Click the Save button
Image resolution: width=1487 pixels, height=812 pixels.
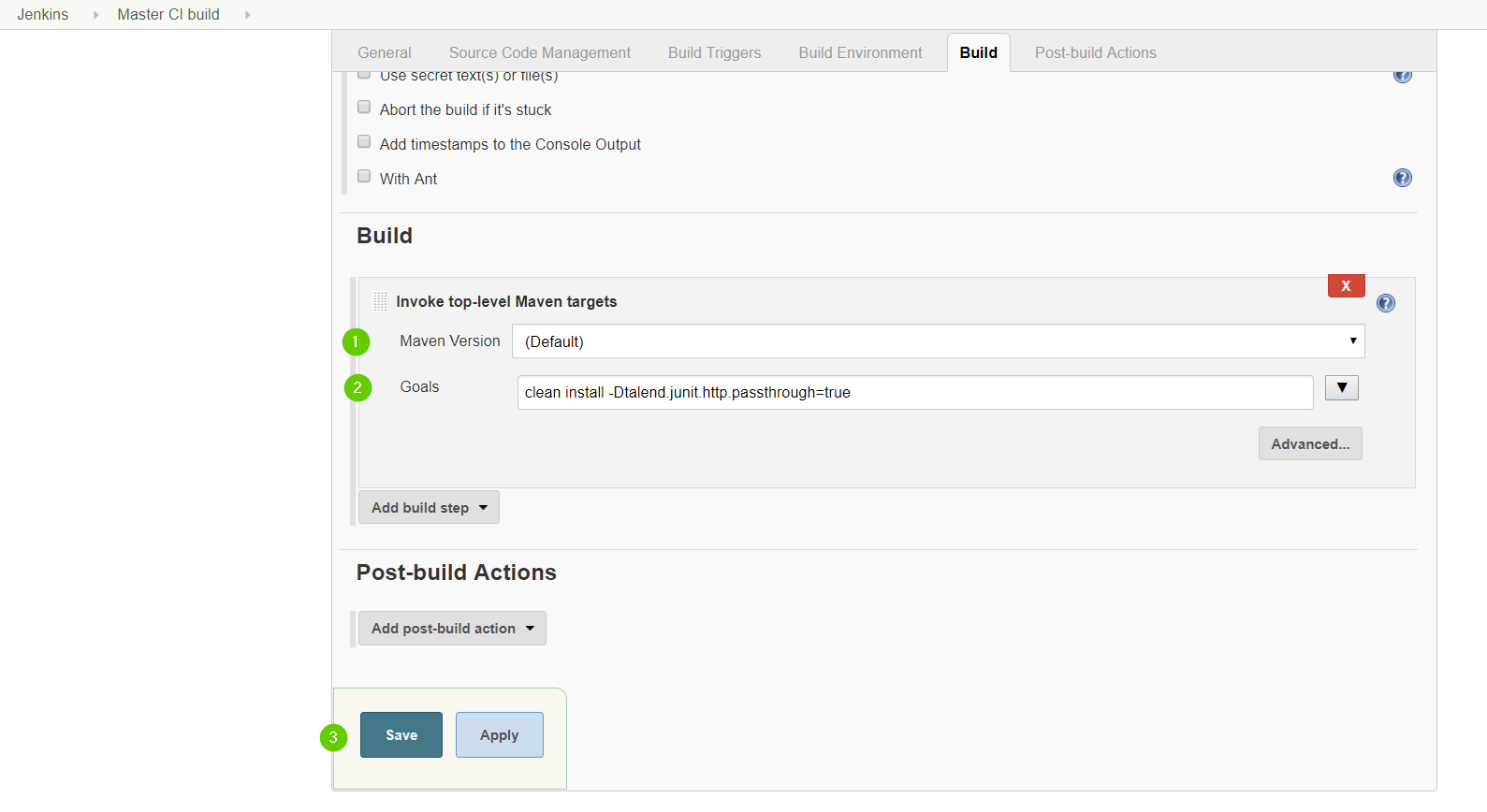pos(401,735)
